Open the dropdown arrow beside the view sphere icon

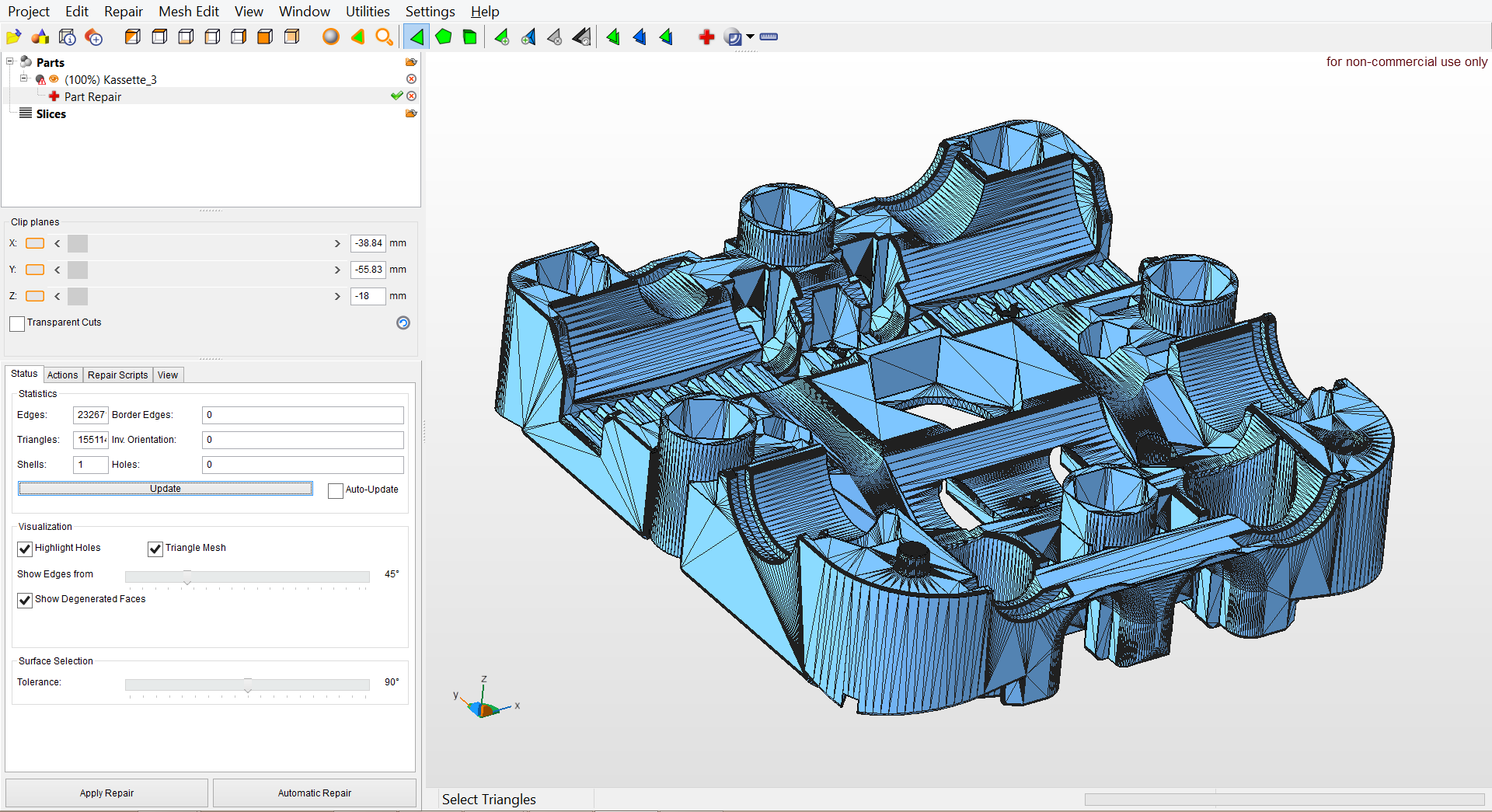pyautogui.click(x=750, y=37)
